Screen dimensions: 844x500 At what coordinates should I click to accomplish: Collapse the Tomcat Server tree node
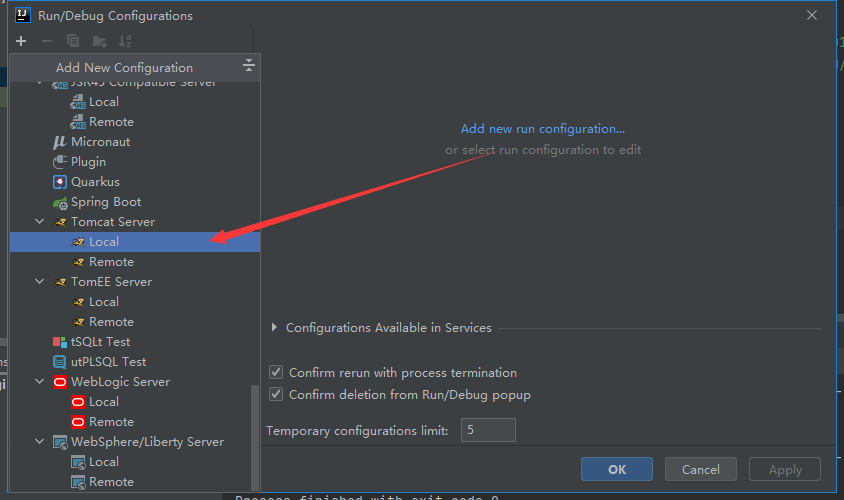coord(40,221)
